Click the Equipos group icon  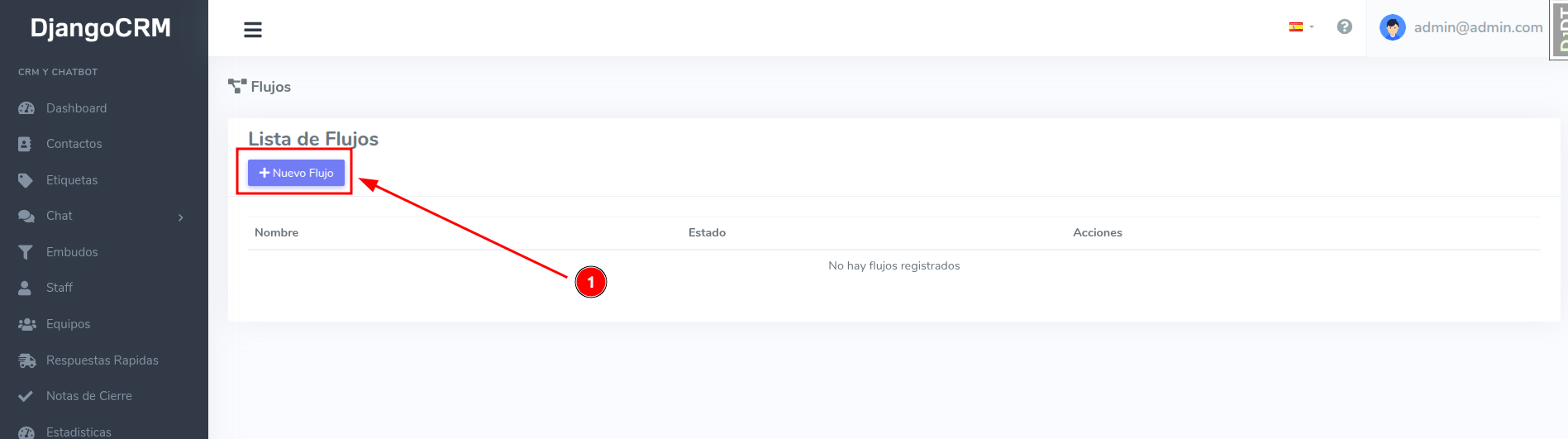pos(27,324)
